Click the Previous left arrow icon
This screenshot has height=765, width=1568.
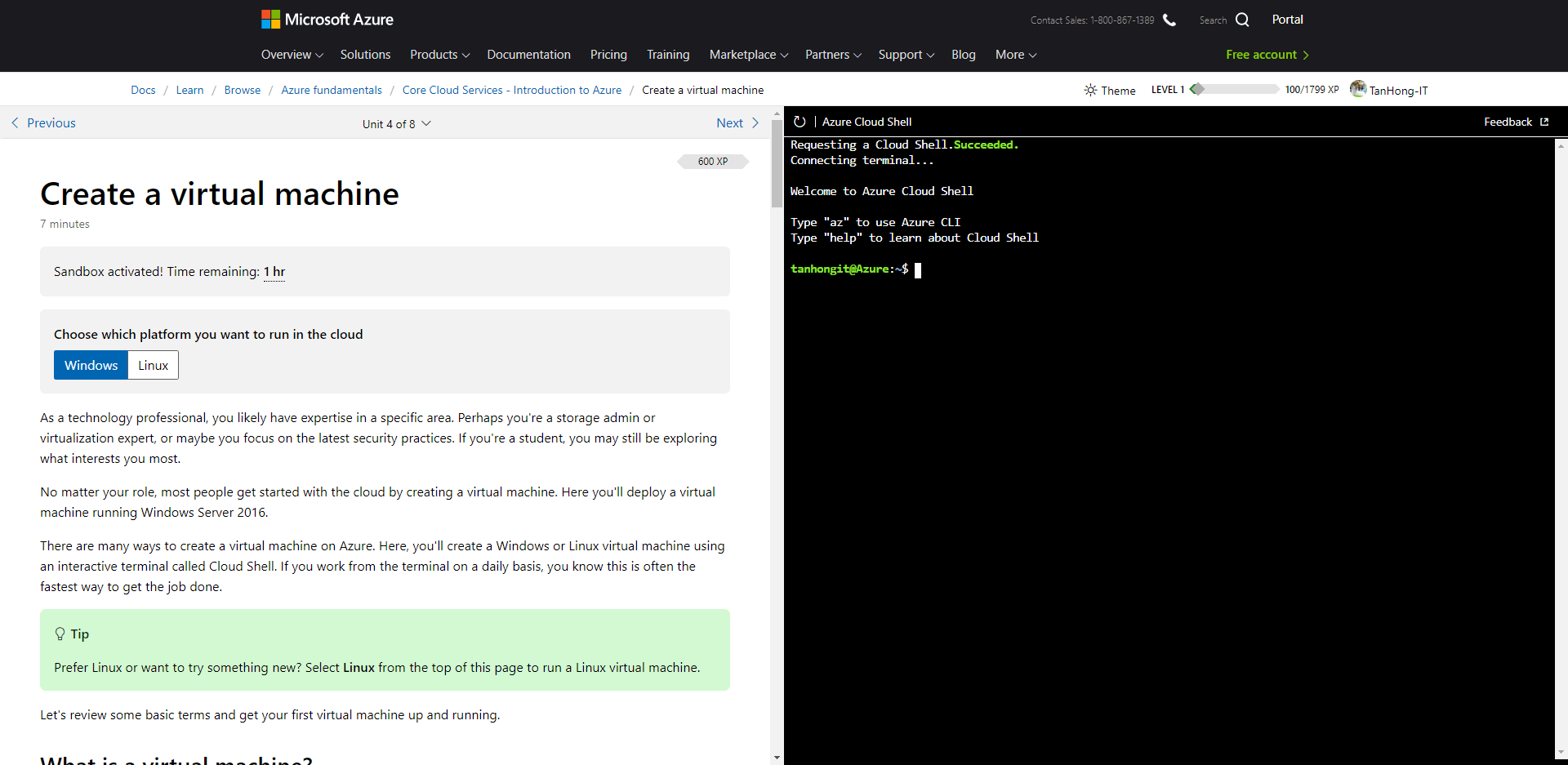15,122
